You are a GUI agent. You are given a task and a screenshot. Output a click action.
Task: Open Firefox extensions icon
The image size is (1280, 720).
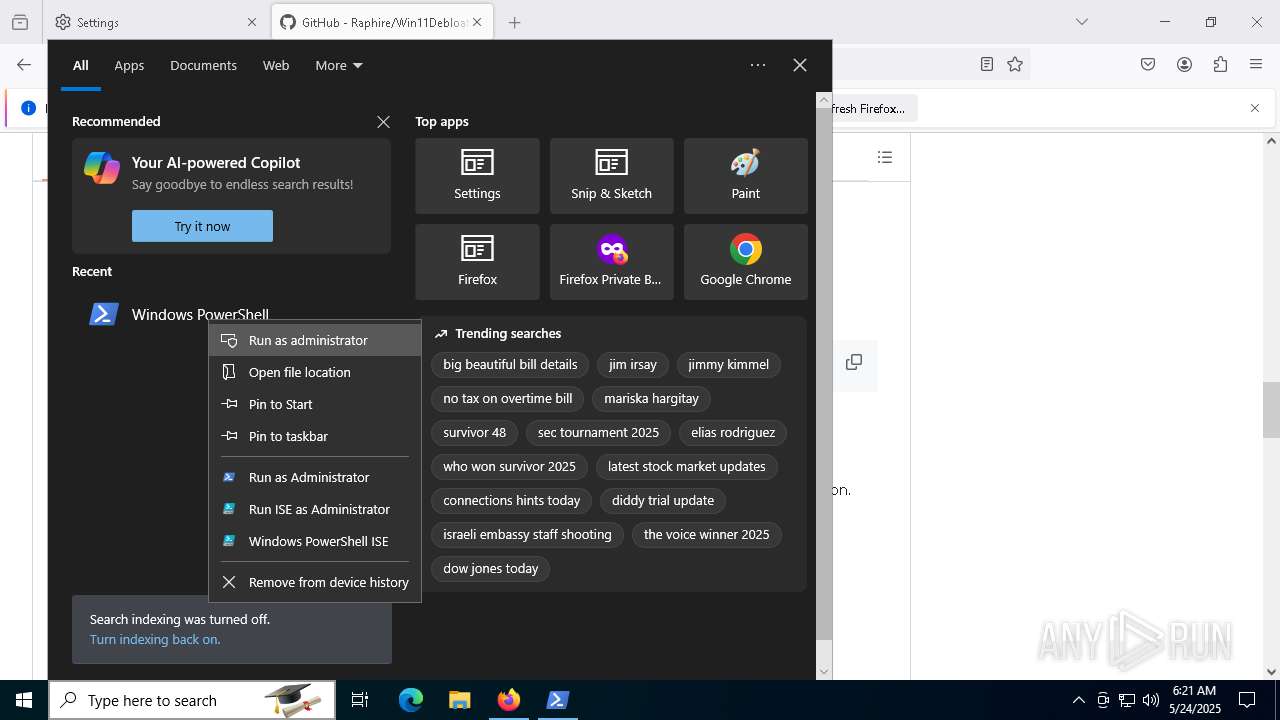tap(1220, 64)
